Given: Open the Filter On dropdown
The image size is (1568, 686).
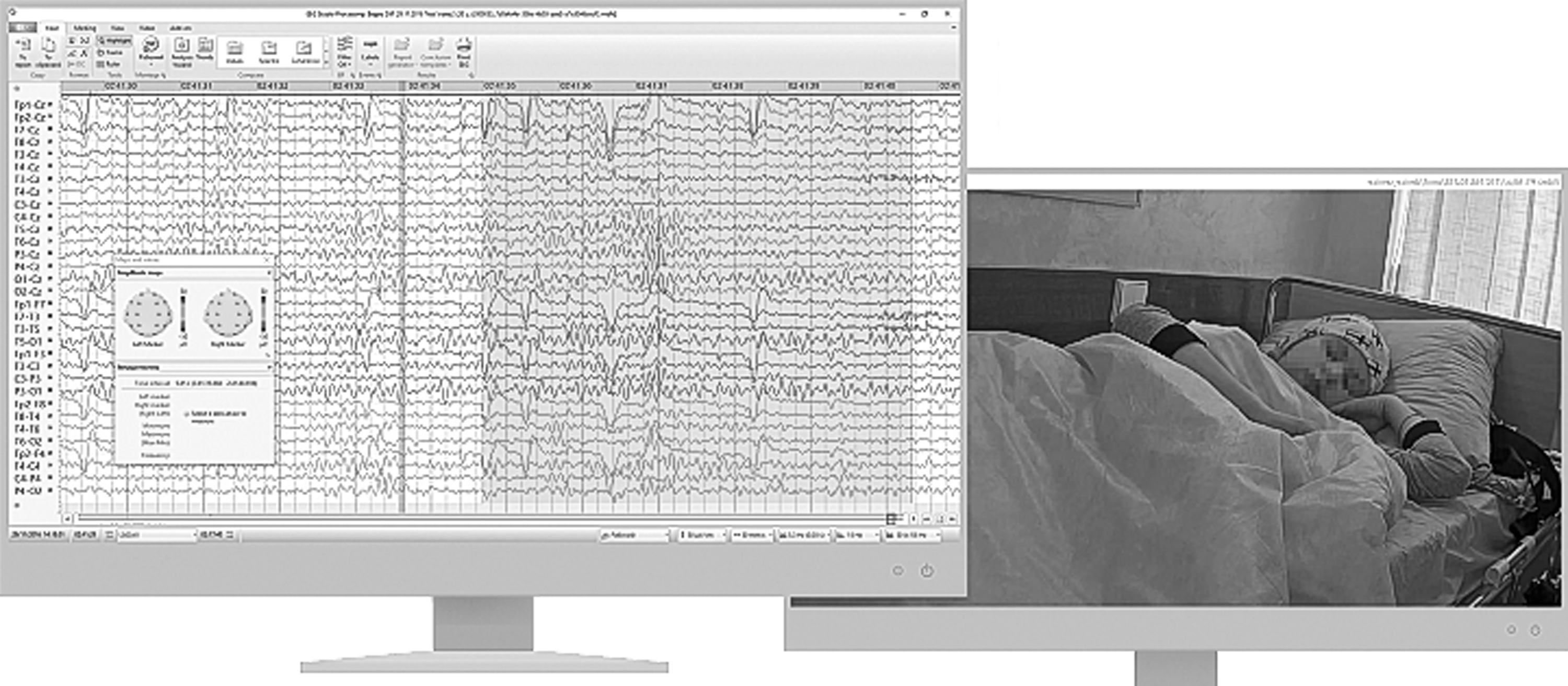Looking at the screenshot, I should (344, 52).
